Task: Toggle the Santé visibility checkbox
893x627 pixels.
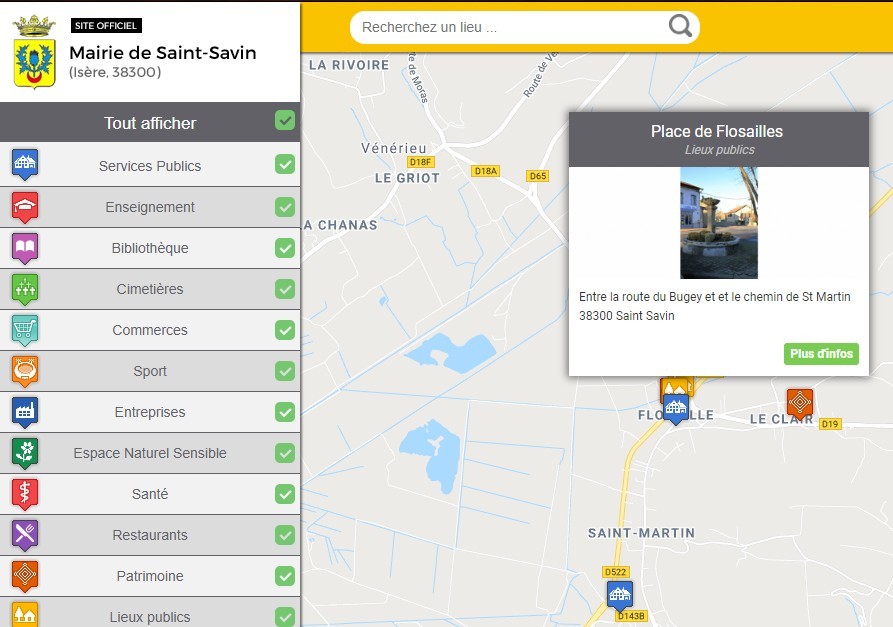Action: click(x=285, y=494)
